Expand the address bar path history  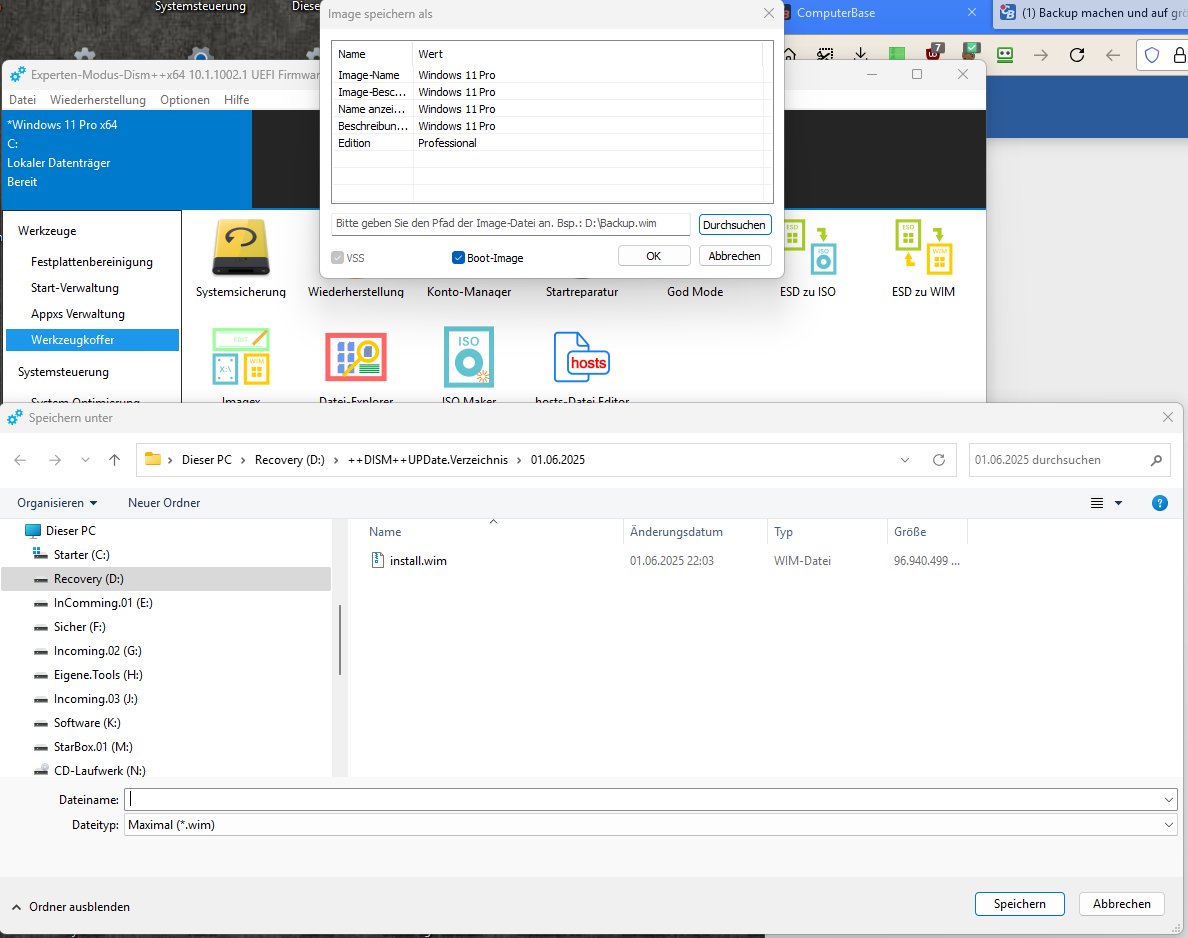click(905, 460)
